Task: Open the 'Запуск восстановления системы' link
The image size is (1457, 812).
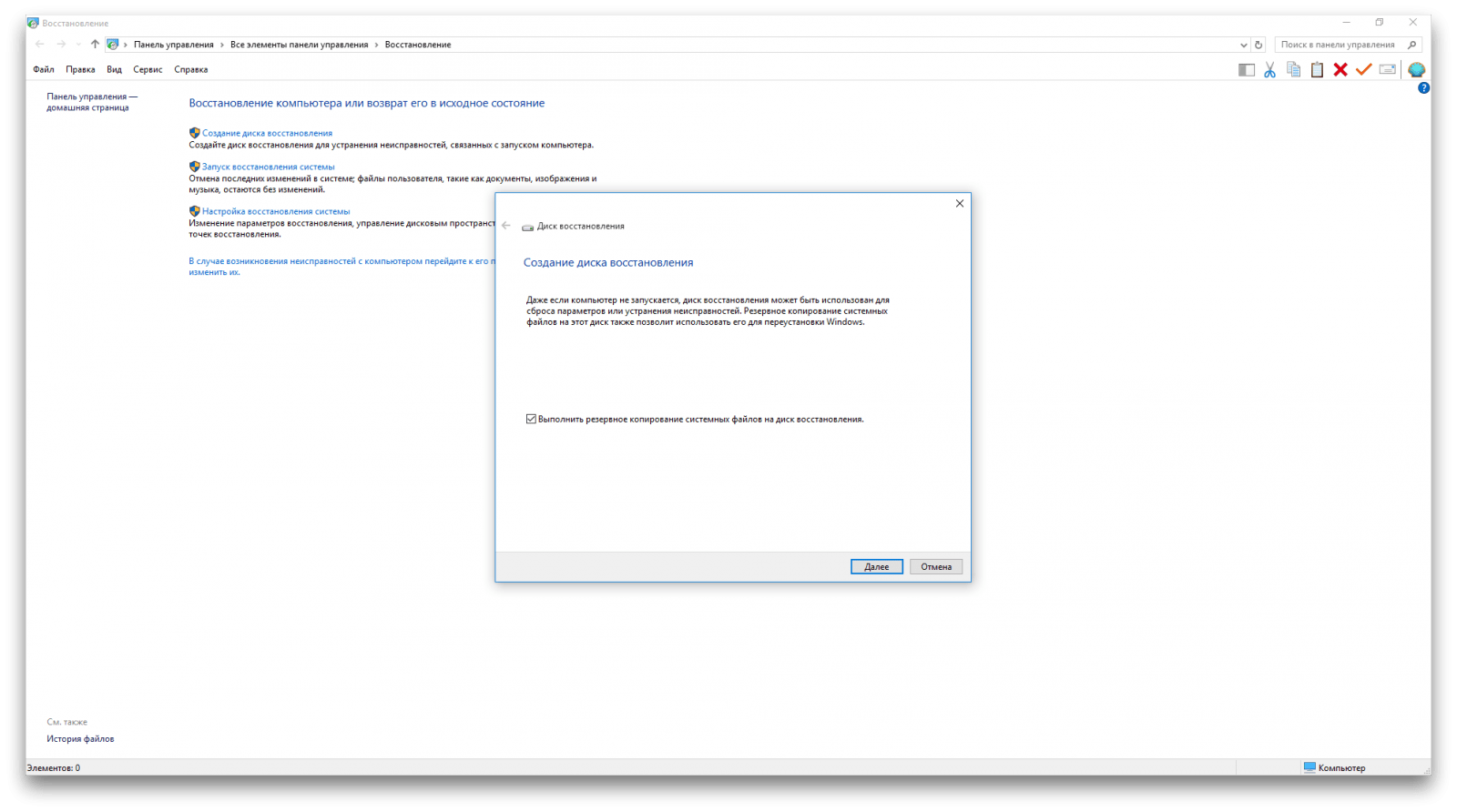Action: (x=268, y=167)
